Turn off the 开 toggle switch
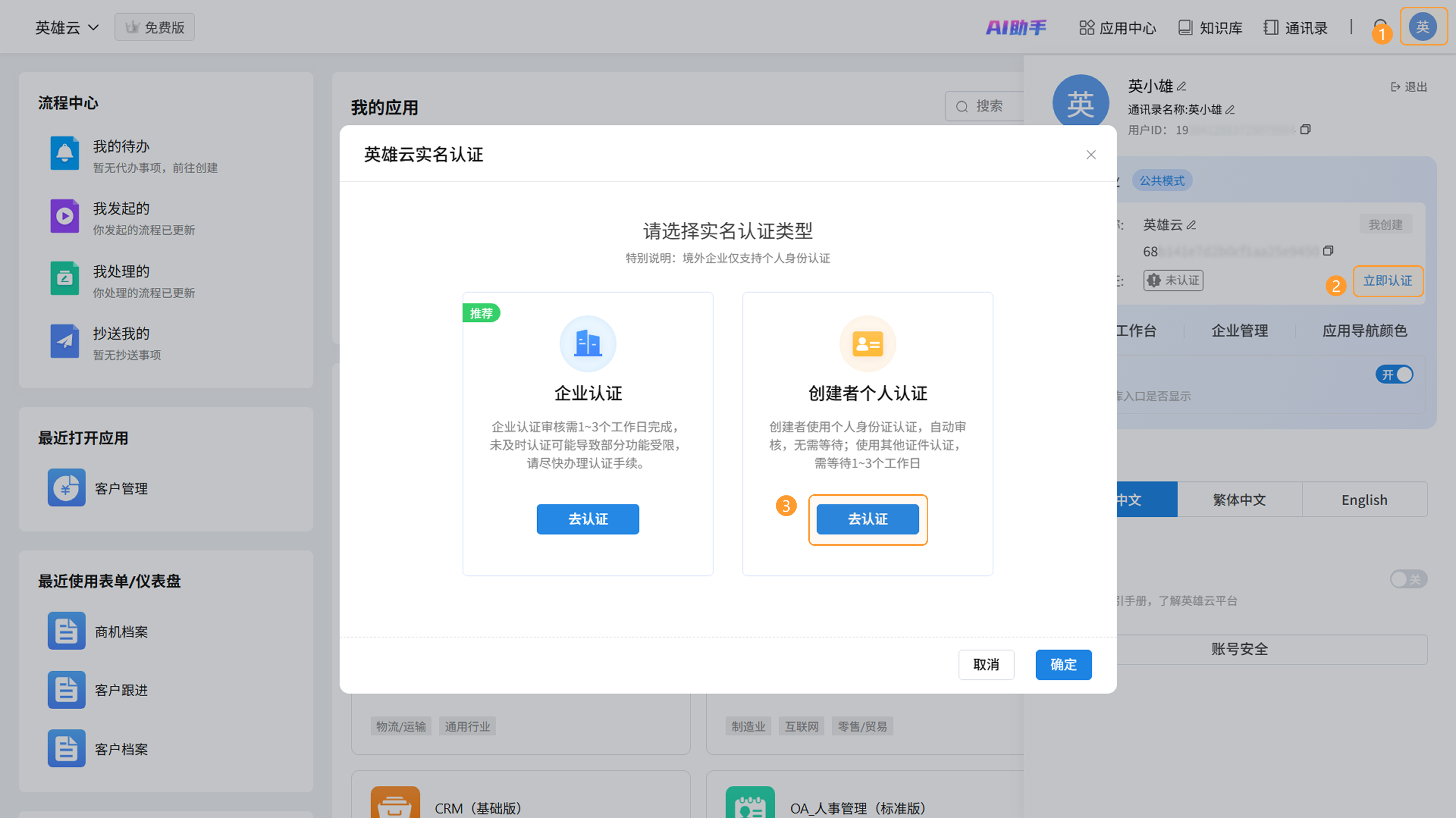The width and height of the screenshot is (1456, 818). [x=1395, y=375]
